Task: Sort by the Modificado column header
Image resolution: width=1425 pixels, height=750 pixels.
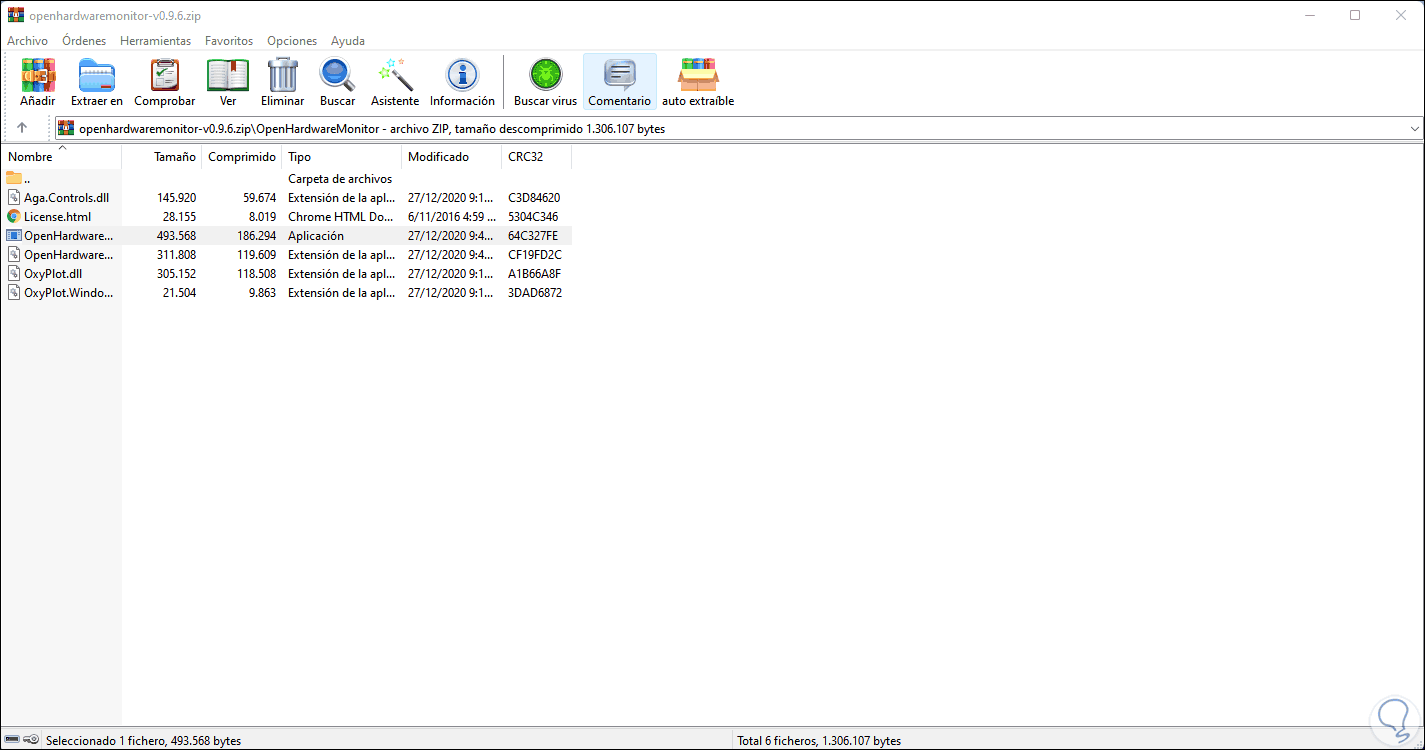Action: [452, 157]
